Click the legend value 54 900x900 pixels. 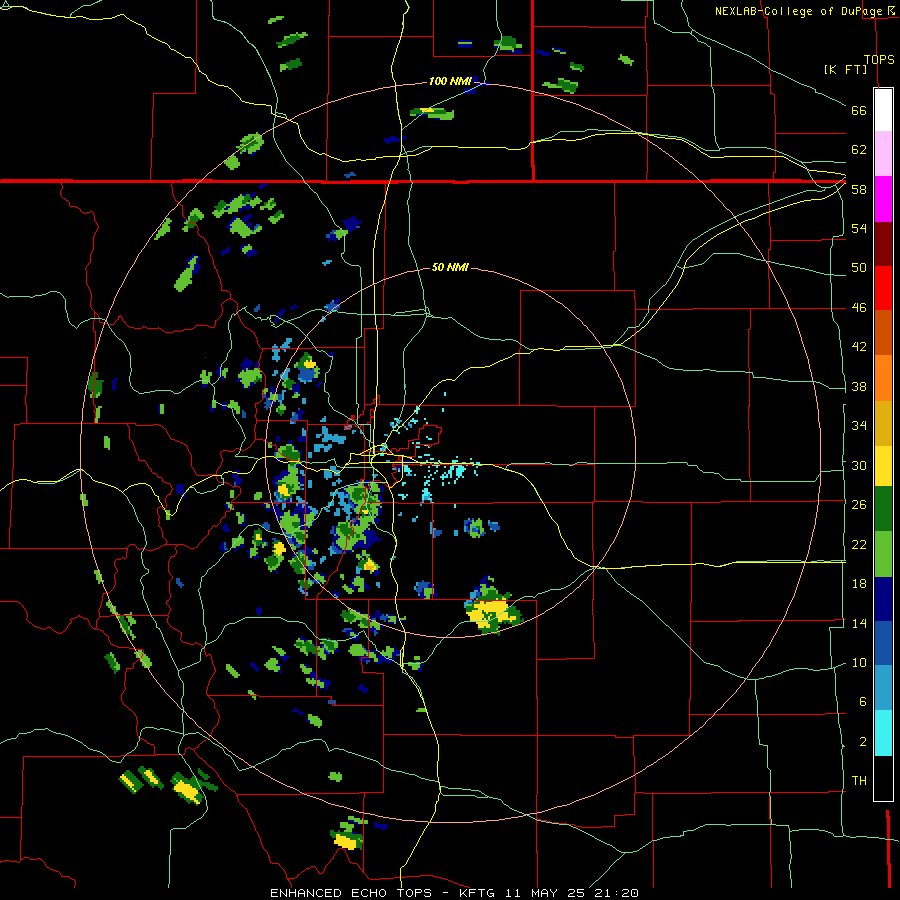coord(859,228)
